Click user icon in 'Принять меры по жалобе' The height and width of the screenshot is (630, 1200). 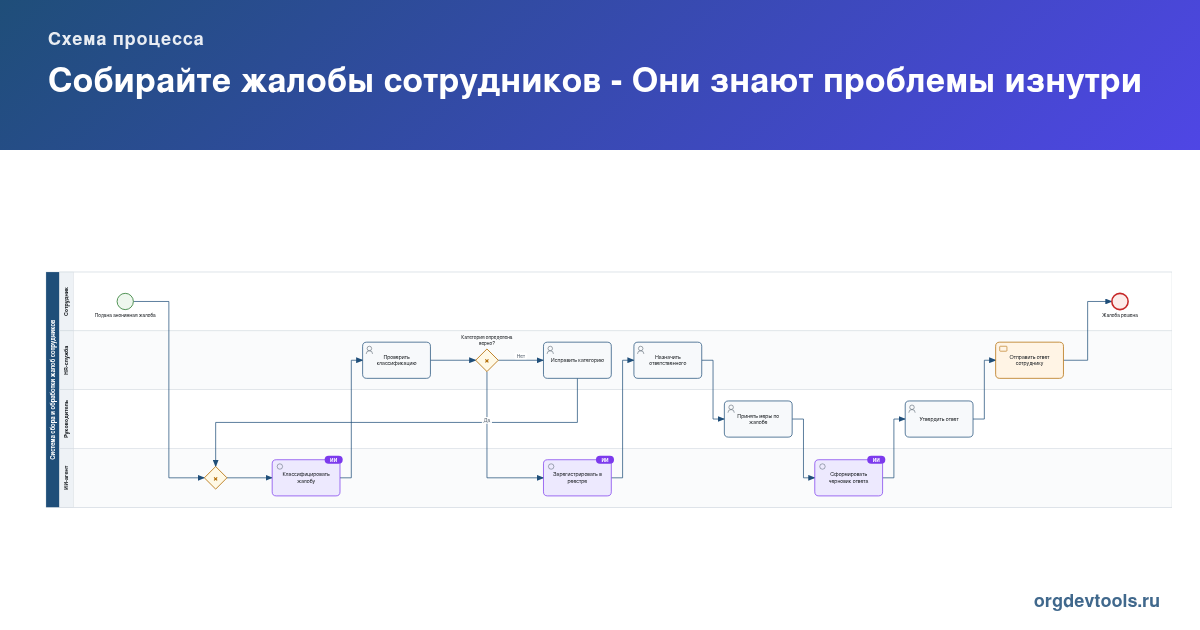click(732, 408)
